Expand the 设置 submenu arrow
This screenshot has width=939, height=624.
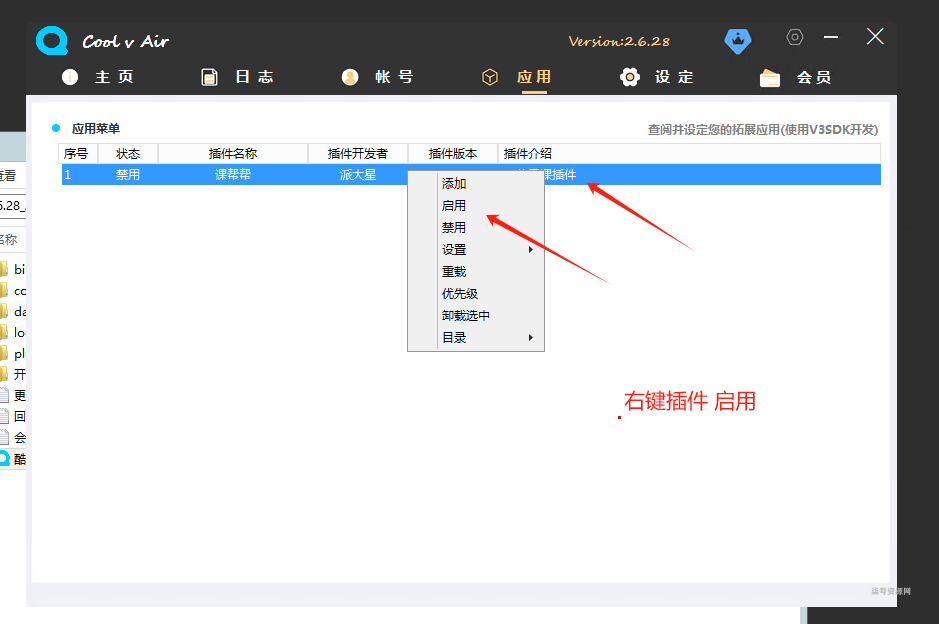[x=531, y=250]
